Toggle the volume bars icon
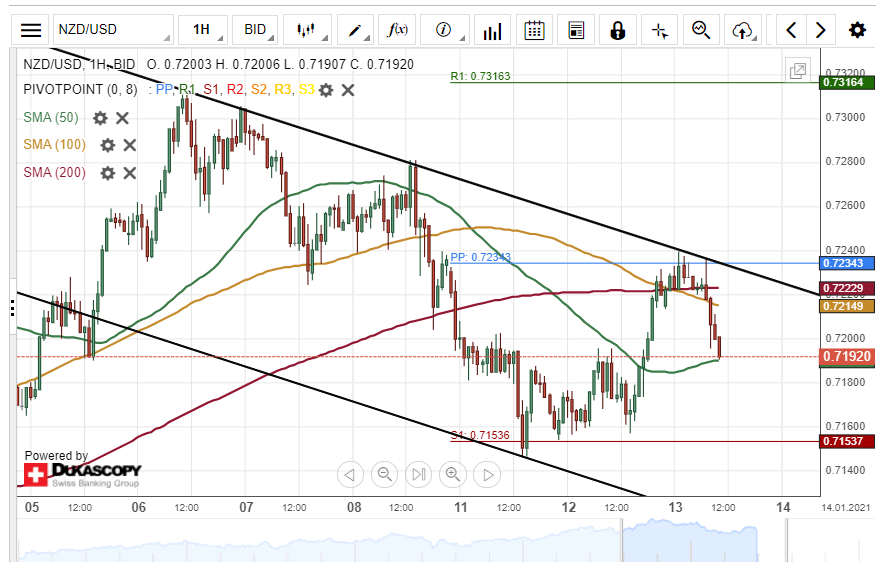 click(x=492, y=30)
